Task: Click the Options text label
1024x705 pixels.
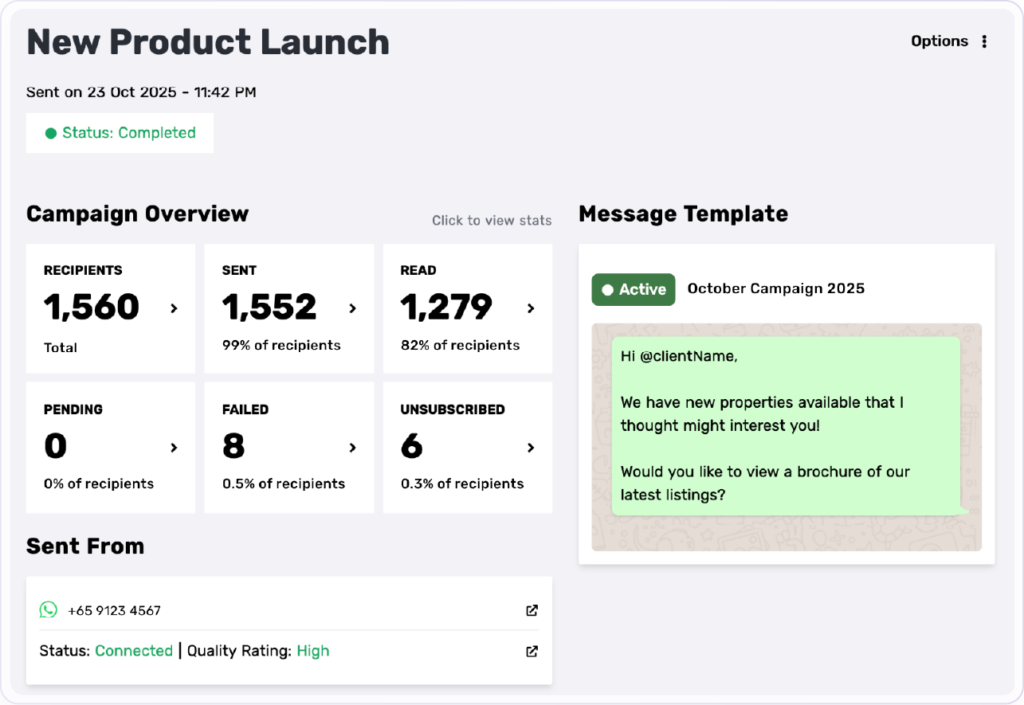Action: tap(939, 42)
